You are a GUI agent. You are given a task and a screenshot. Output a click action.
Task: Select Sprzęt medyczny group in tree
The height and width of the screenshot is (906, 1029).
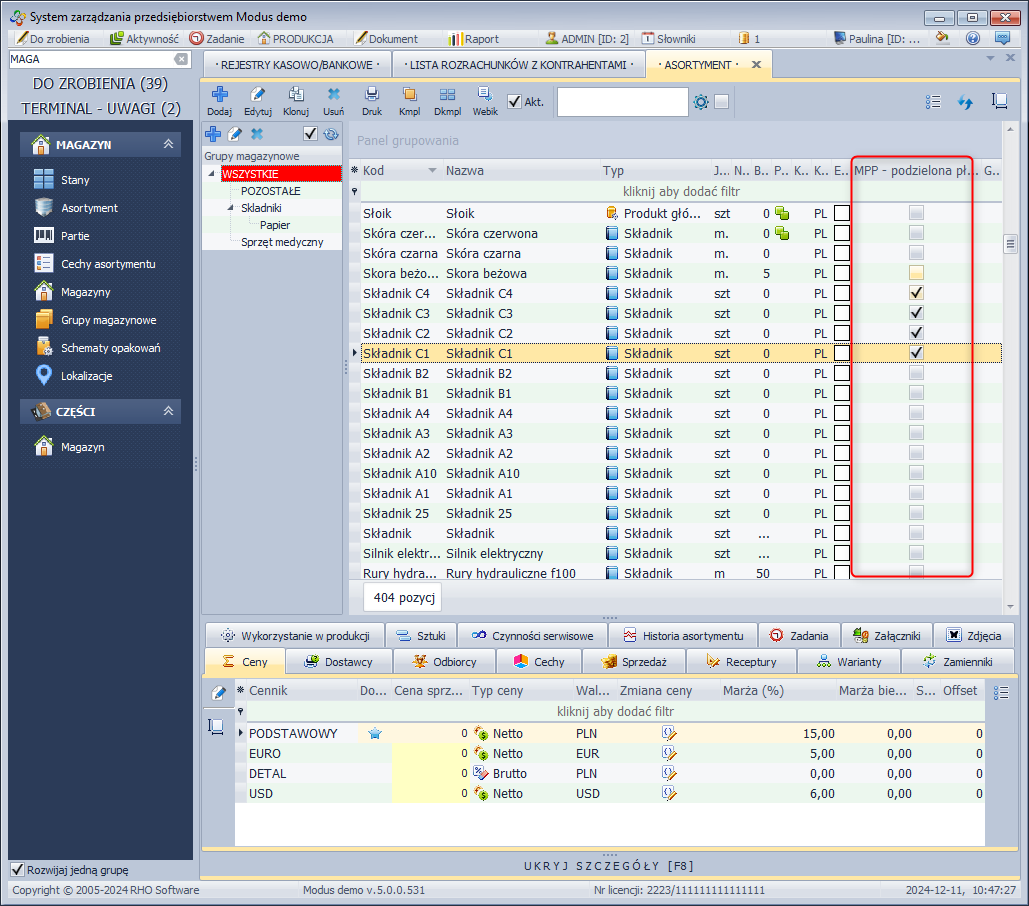(x=282, y=242)
